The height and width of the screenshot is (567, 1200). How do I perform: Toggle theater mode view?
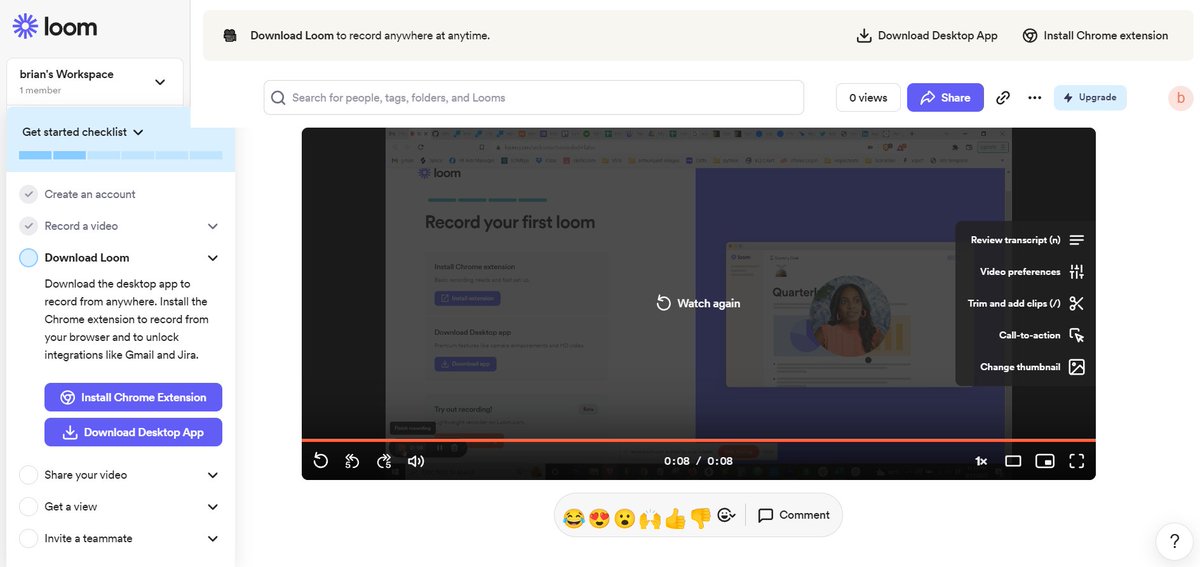coord(1013,461)
